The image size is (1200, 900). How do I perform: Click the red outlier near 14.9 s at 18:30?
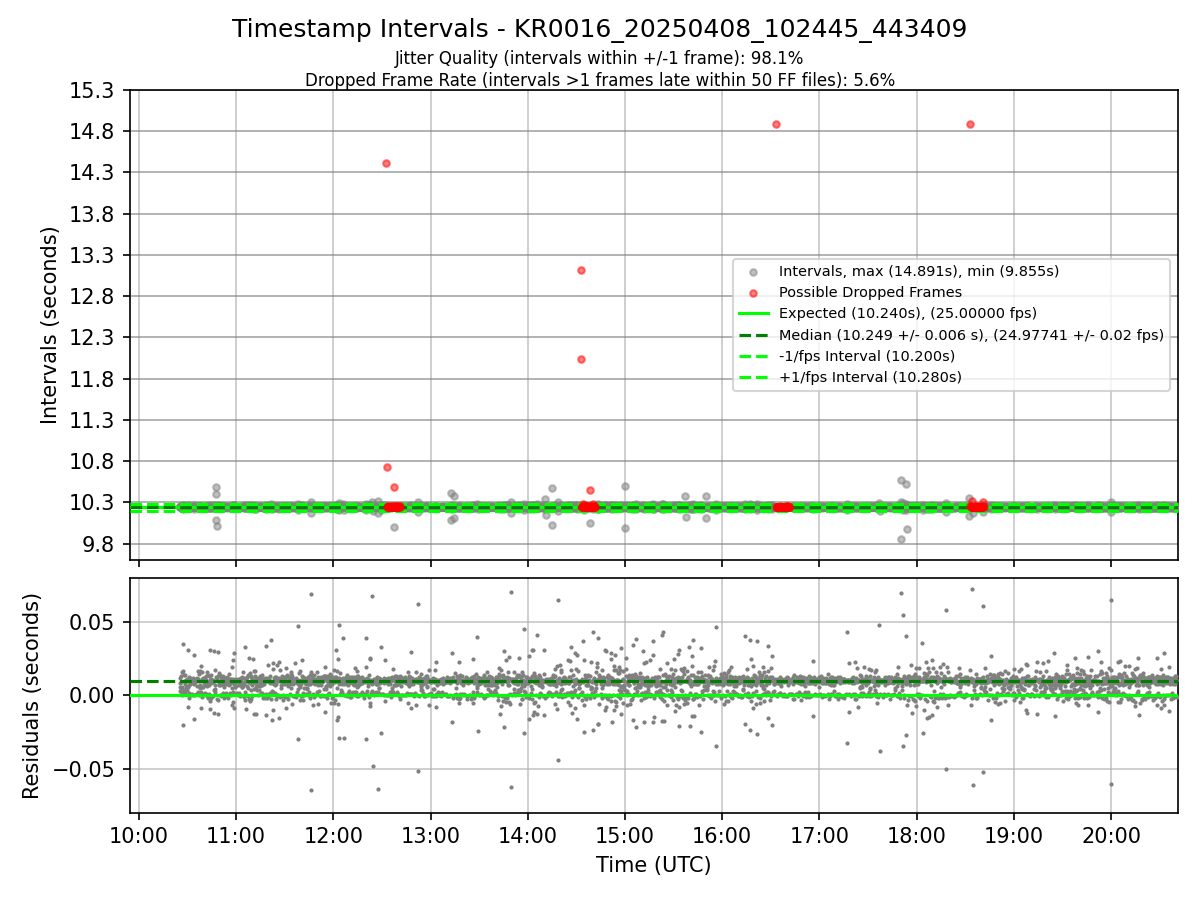pos(970,124)
